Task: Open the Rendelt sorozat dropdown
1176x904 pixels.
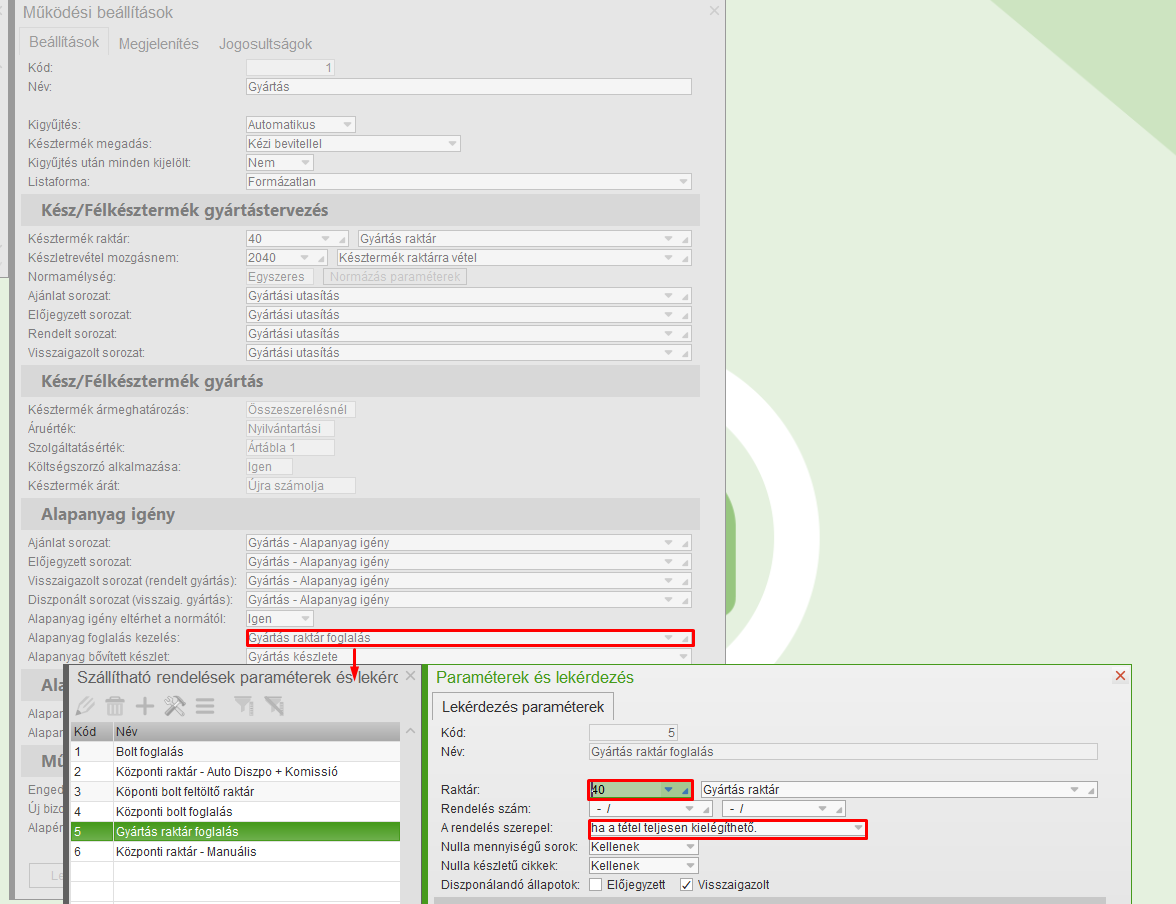Action: coord(668,334)
